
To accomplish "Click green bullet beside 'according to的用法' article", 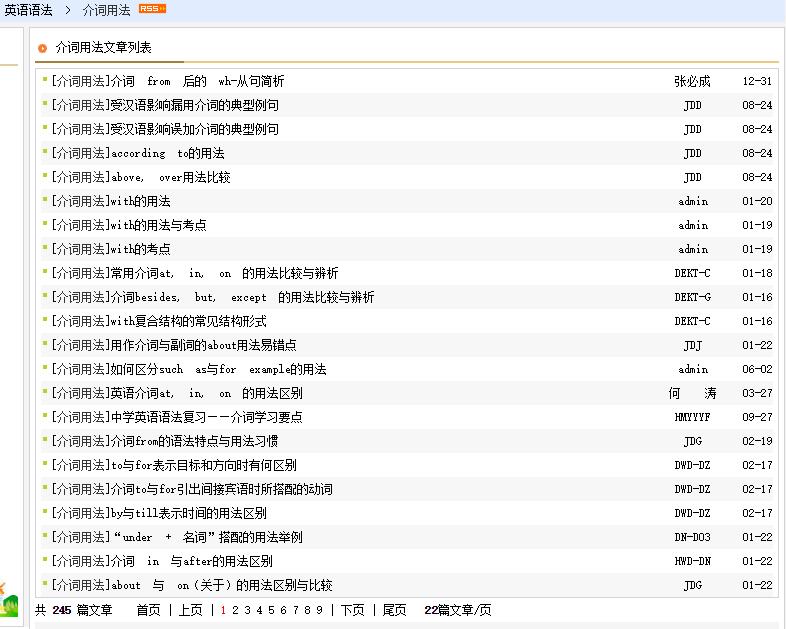I will (x=44, y=152).
